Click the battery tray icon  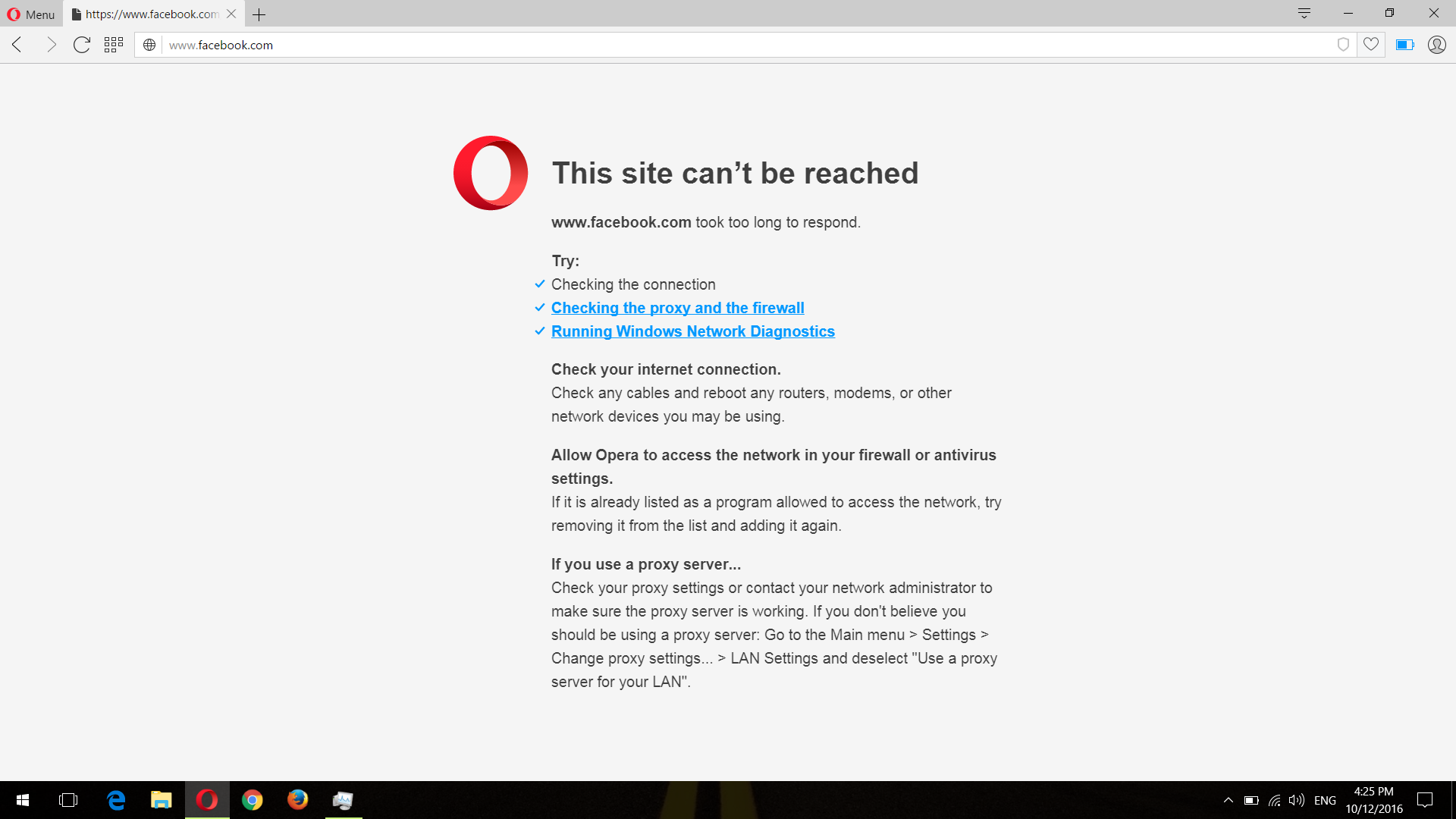tap(1251, 800)
